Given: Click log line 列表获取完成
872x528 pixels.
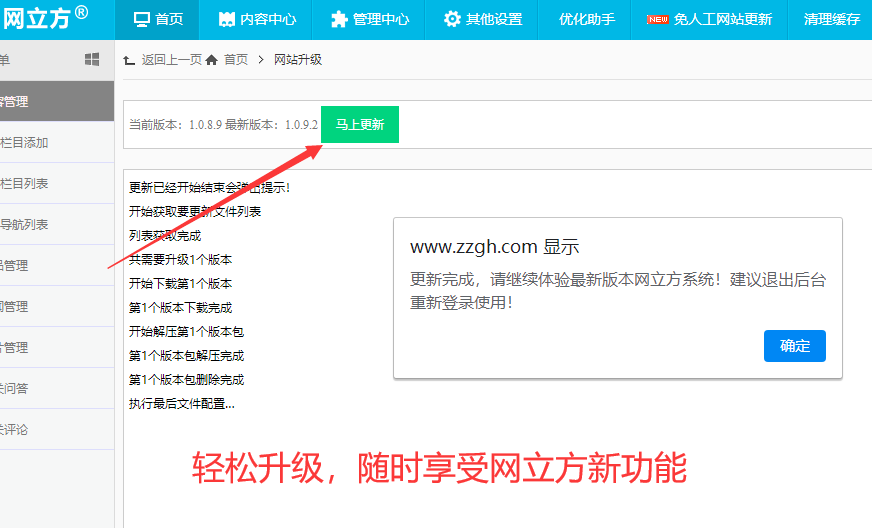Looking at the screenshot, I should tap(165, 236).
